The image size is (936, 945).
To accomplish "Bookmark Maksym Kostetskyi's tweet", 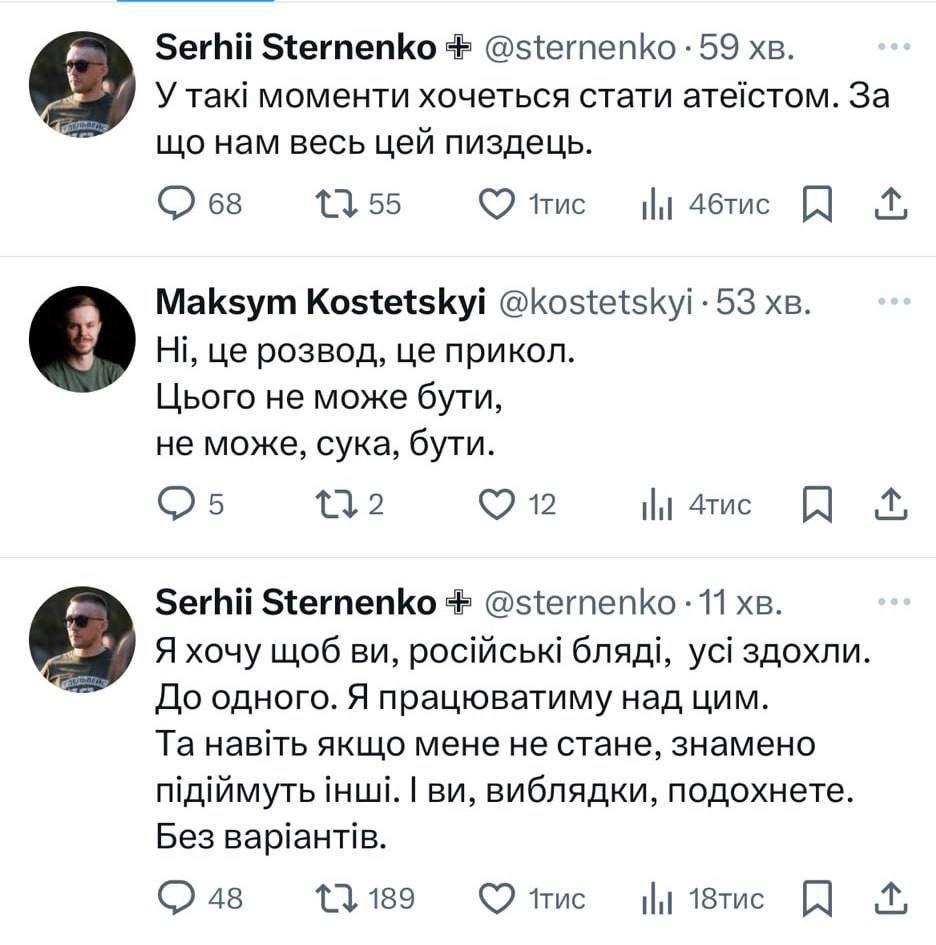I will pos(818,505).
